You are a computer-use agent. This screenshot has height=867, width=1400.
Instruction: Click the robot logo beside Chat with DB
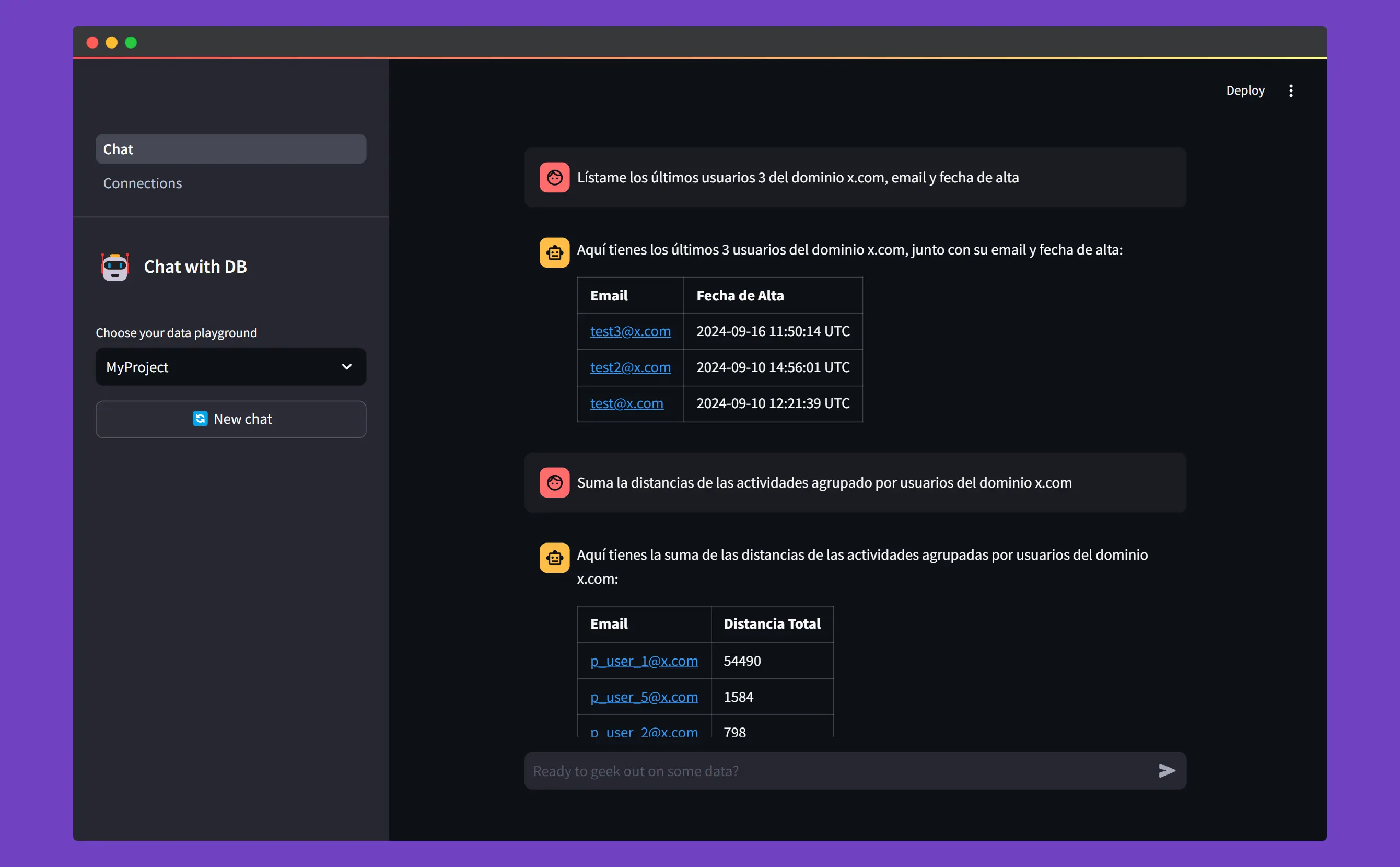click(x=114, y=266)
